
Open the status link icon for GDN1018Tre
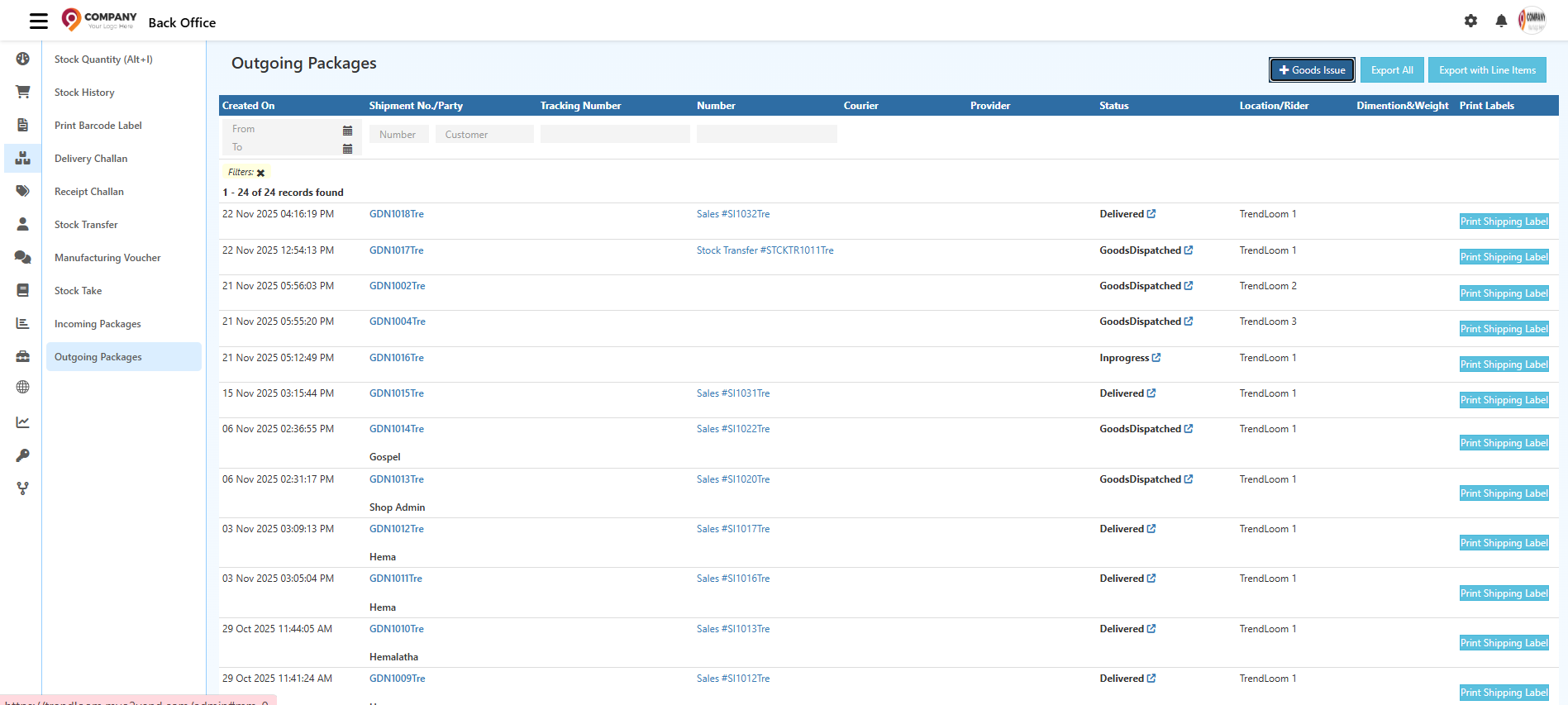coord(1151,213)
